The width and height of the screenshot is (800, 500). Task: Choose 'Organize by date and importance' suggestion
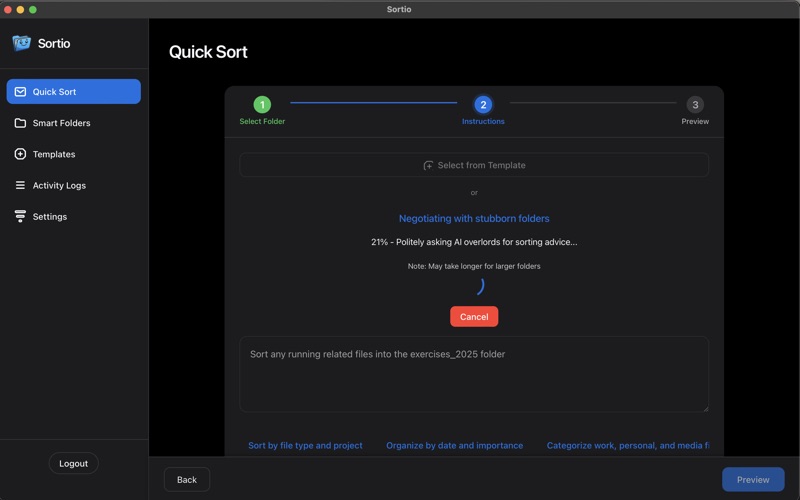click(455, 445)
